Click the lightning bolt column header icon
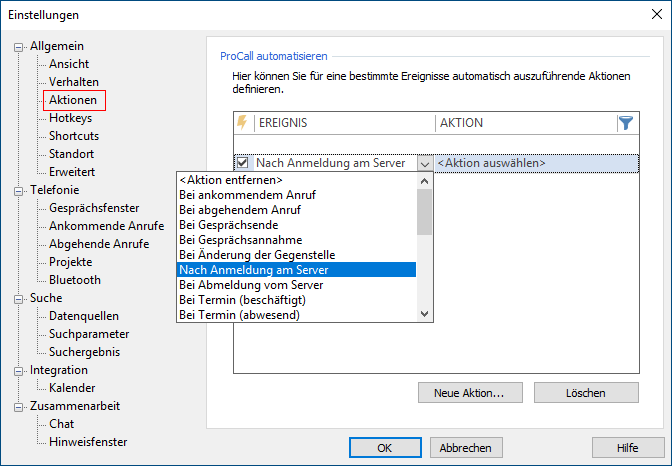Image resolution: width=672 pixels, height=466 pixels. (241, 123)
